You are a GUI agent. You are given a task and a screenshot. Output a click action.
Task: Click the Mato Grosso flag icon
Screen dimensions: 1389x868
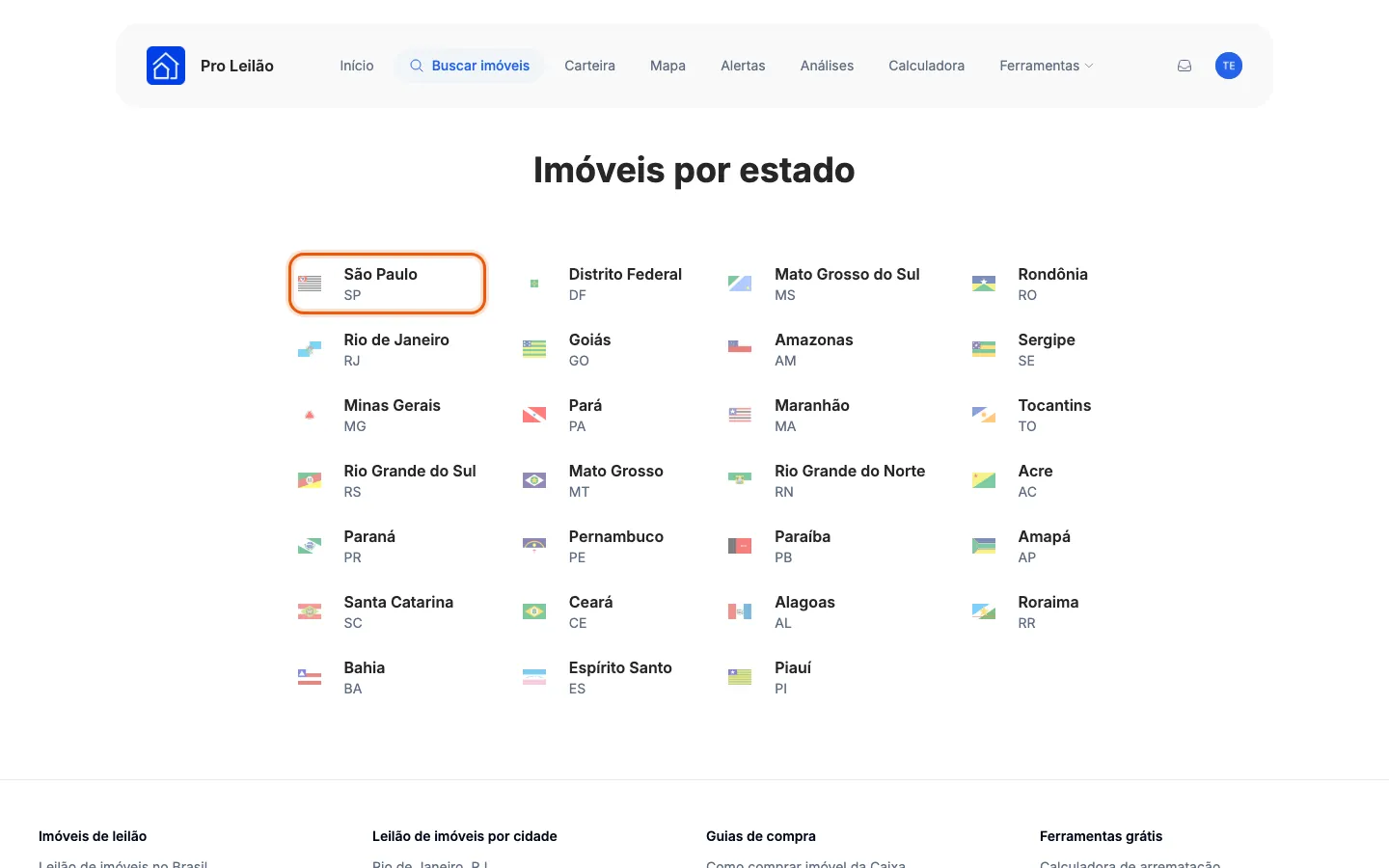[534, 480]
